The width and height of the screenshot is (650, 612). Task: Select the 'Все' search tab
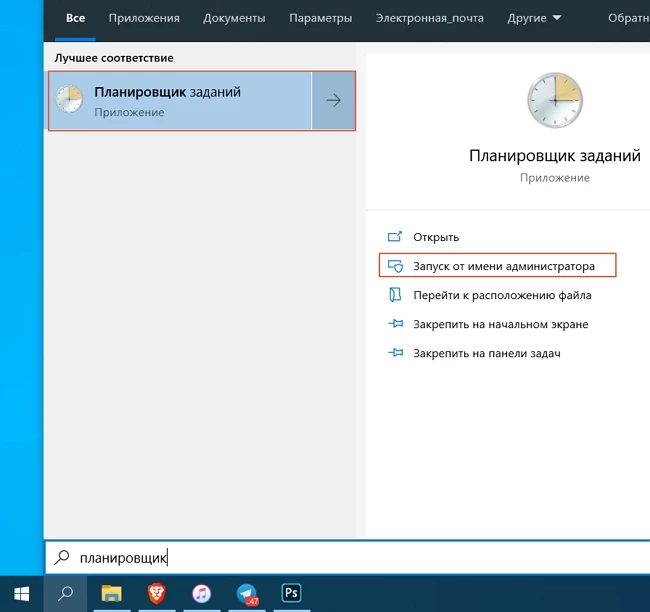pyautogui.click(x=75, y=18)
